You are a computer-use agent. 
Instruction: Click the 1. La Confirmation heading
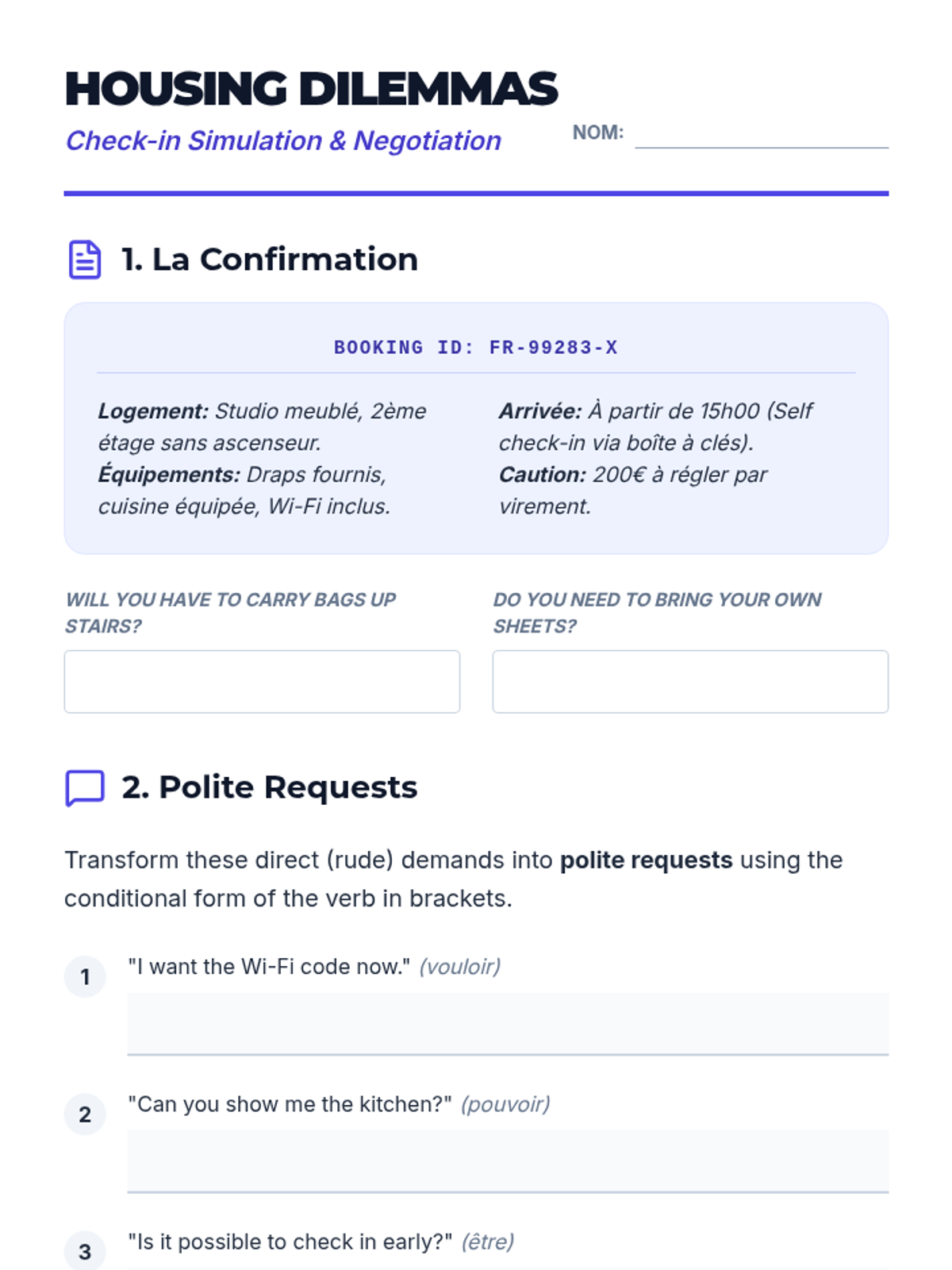tap(270, 260)
